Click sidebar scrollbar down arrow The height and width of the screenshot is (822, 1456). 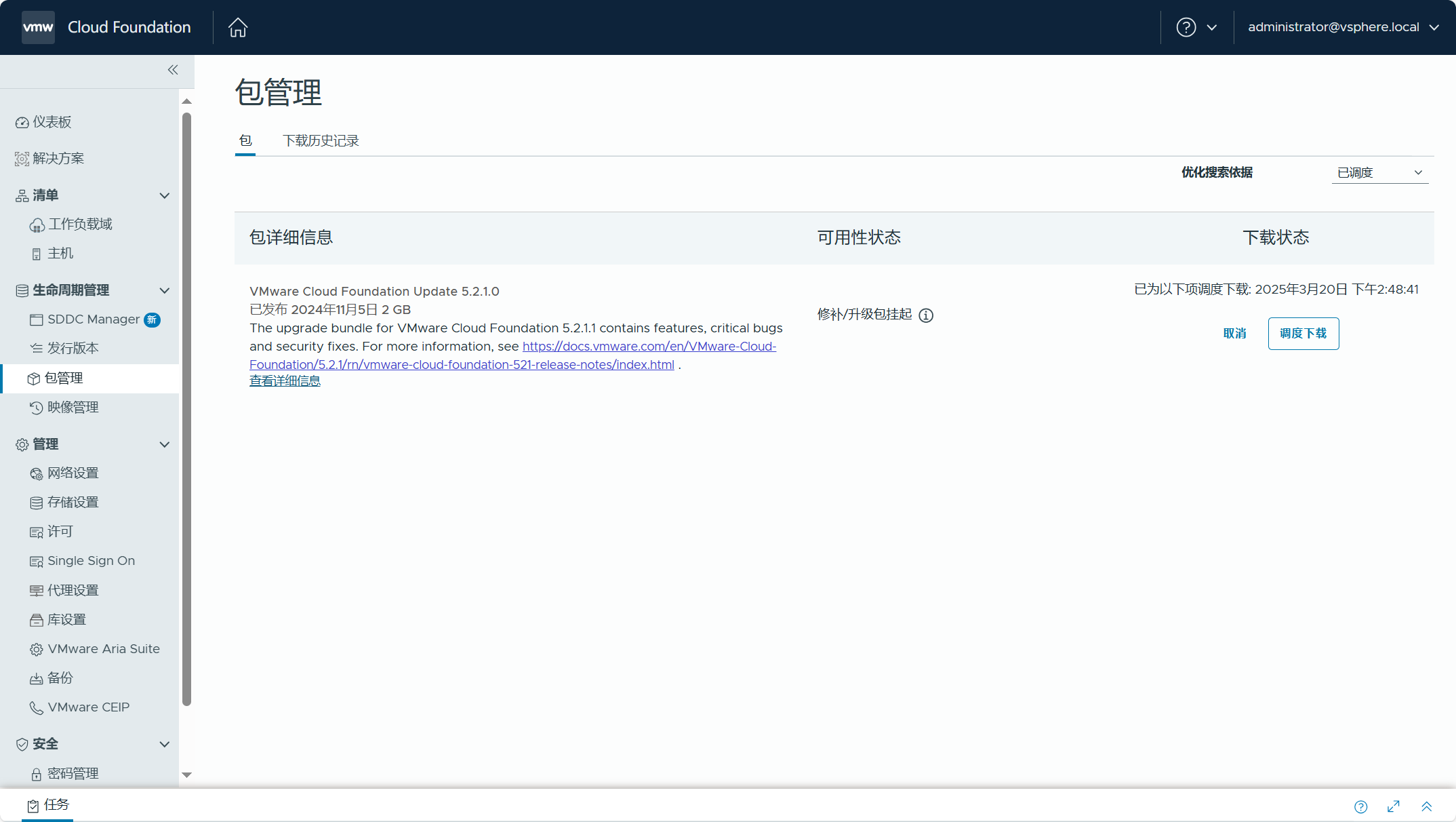tap(187, 775)
